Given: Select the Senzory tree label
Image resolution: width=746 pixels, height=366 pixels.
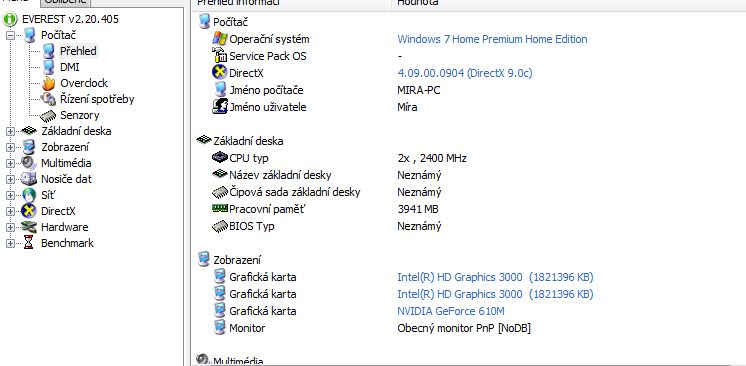Looking at the screenshot, I should [79, 115].
